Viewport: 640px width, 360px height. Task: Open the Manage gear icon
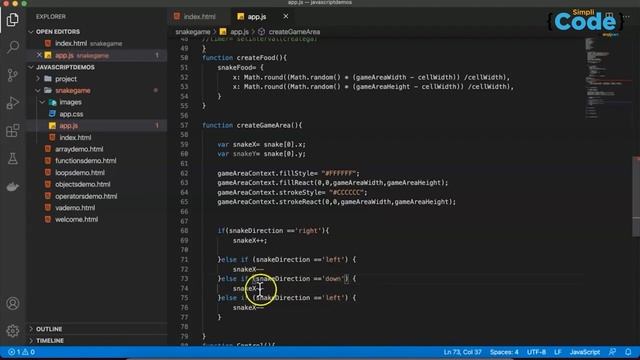(x=13, y=331)
